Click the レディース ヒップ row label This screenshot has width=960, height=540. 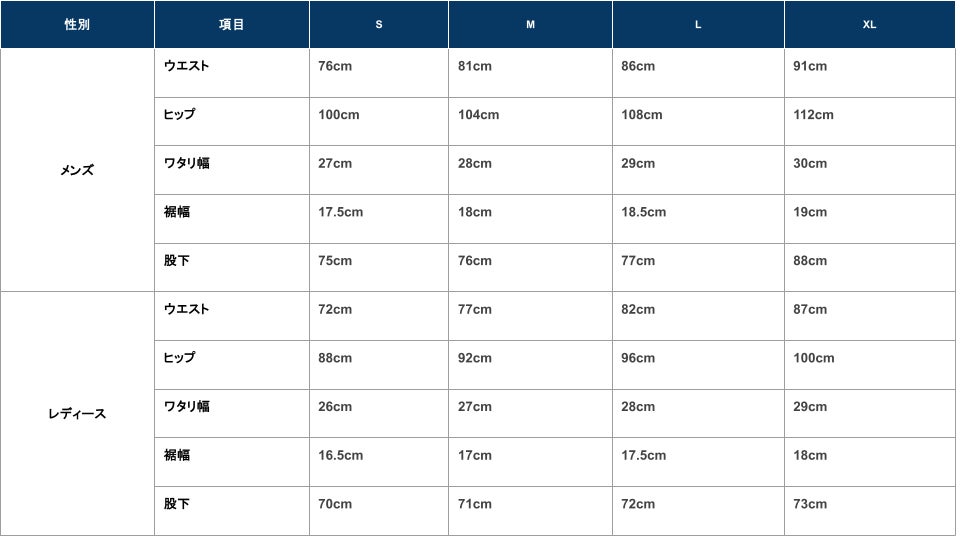180,358
